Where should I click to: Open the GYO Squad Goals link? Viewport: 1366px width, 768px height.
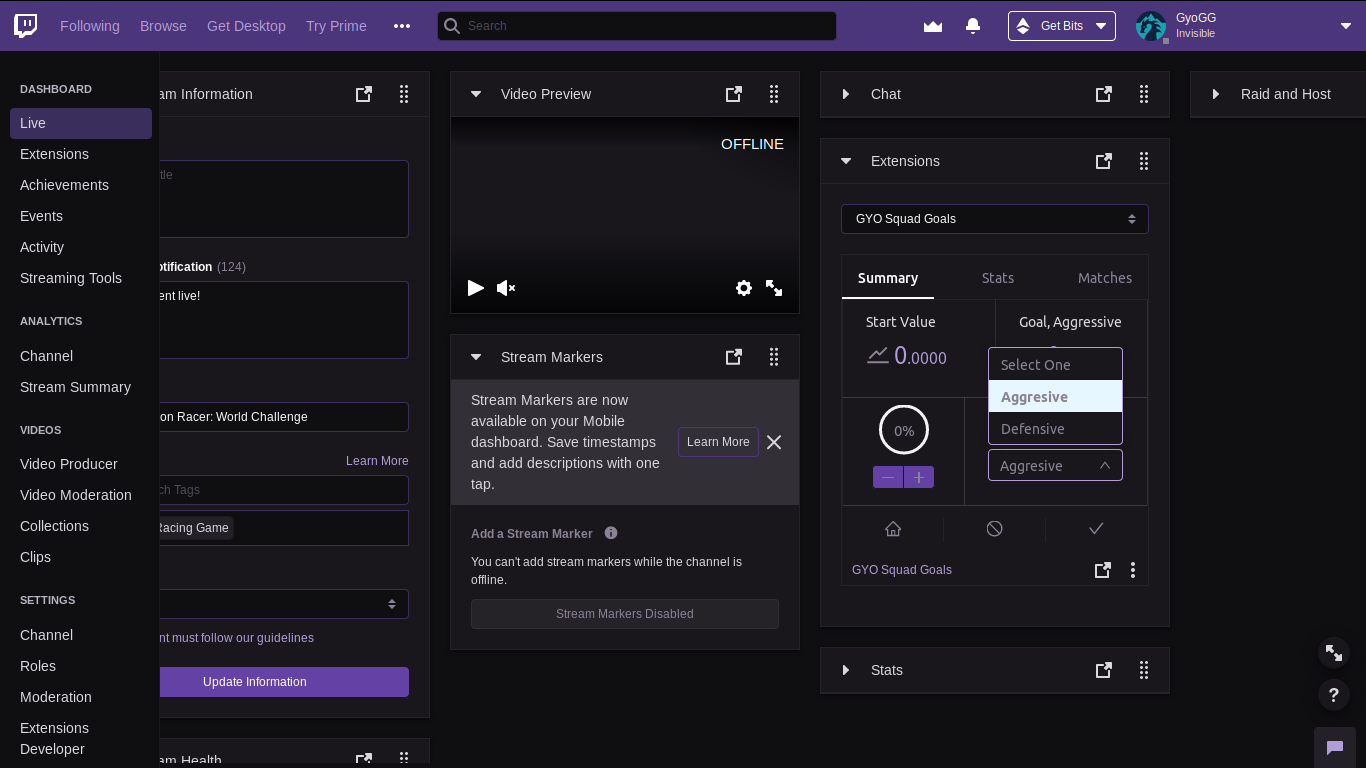click(902, 570)
